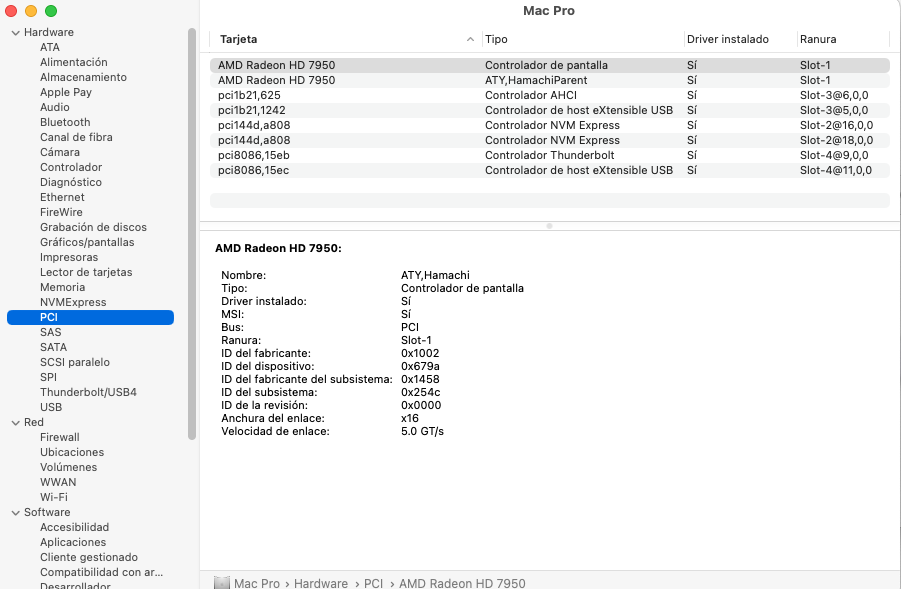
Task: Select AMD Radeon HD 7950 ATY,HamachiParent row
Action: click(549, 80)
